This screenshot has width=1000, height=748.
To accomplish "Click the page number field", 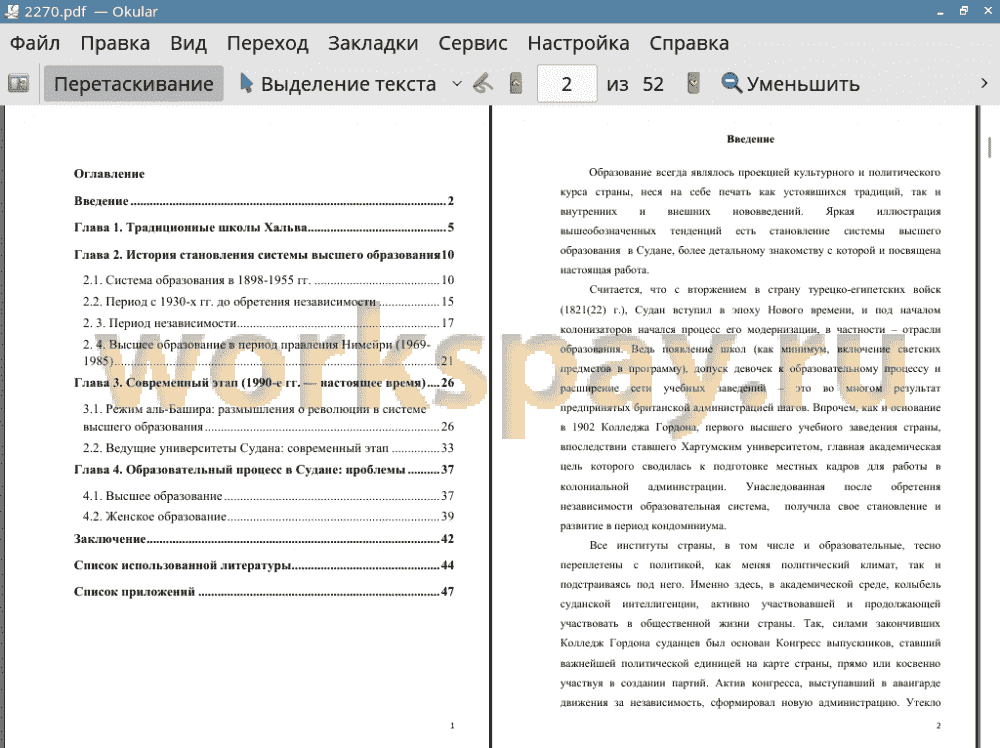I will 567,84.
